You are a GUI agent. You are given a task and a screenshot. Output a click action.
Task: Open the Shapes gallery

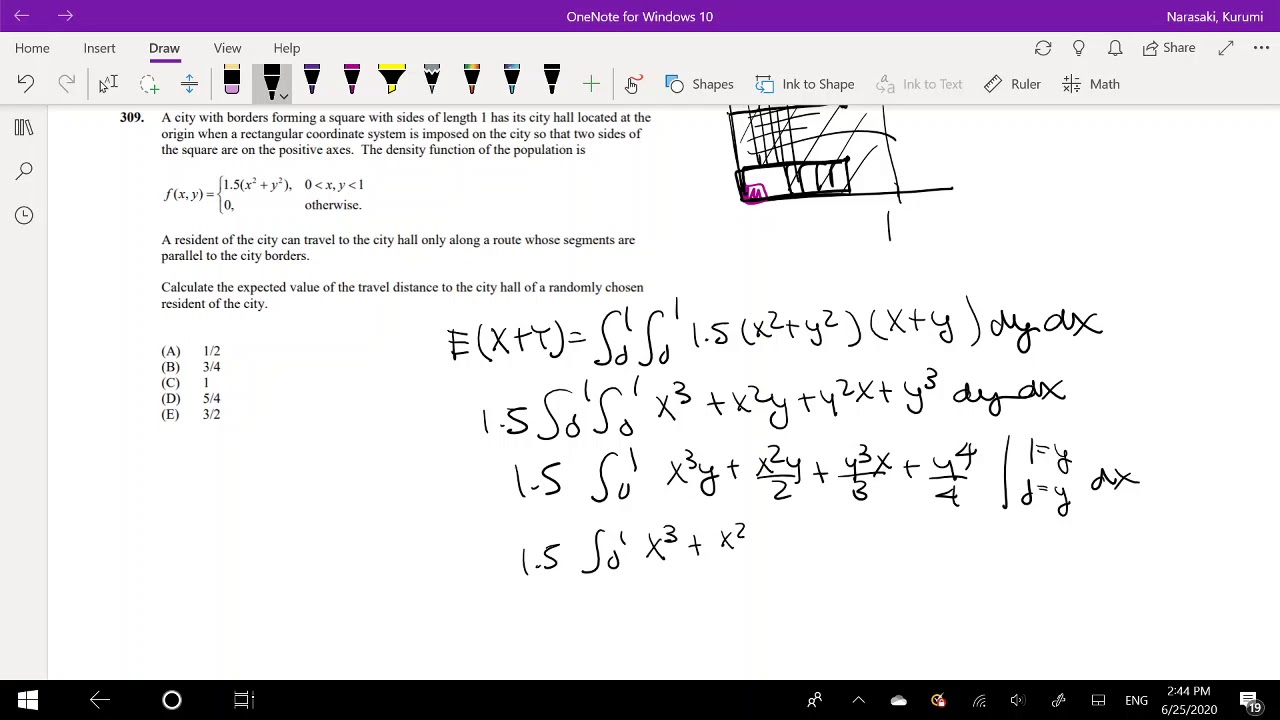tap(699, 84)
